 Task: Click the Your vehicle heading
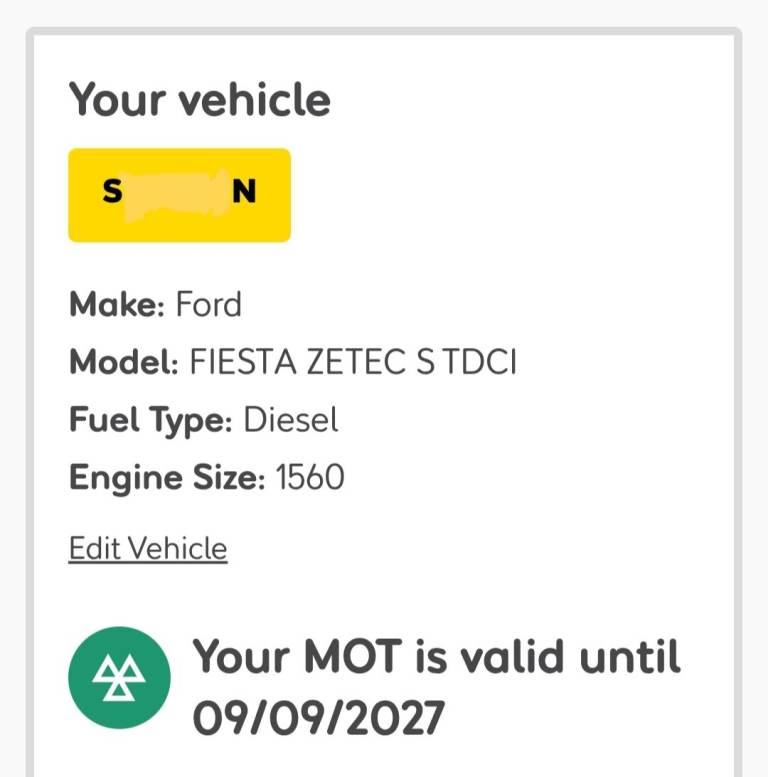(200, 100)
